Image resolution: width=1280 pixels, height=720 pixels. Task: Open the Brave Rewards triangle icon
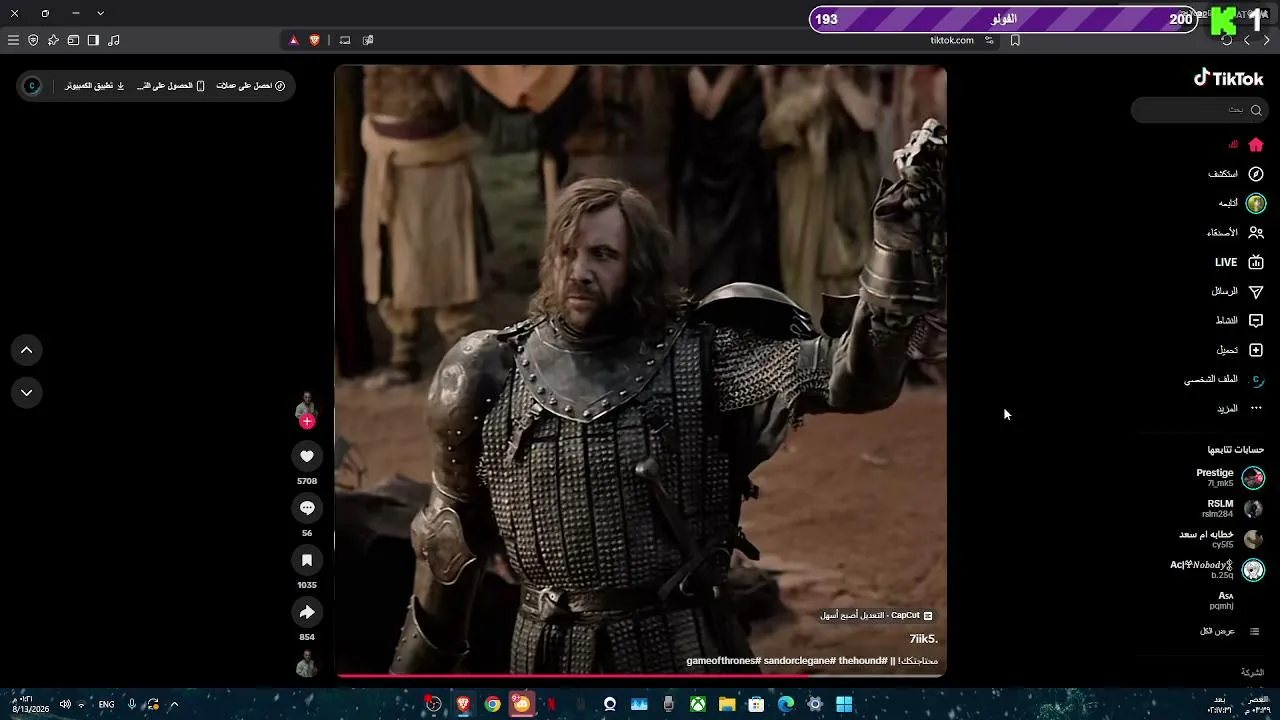pyautogui.click(x=294, y=40)
